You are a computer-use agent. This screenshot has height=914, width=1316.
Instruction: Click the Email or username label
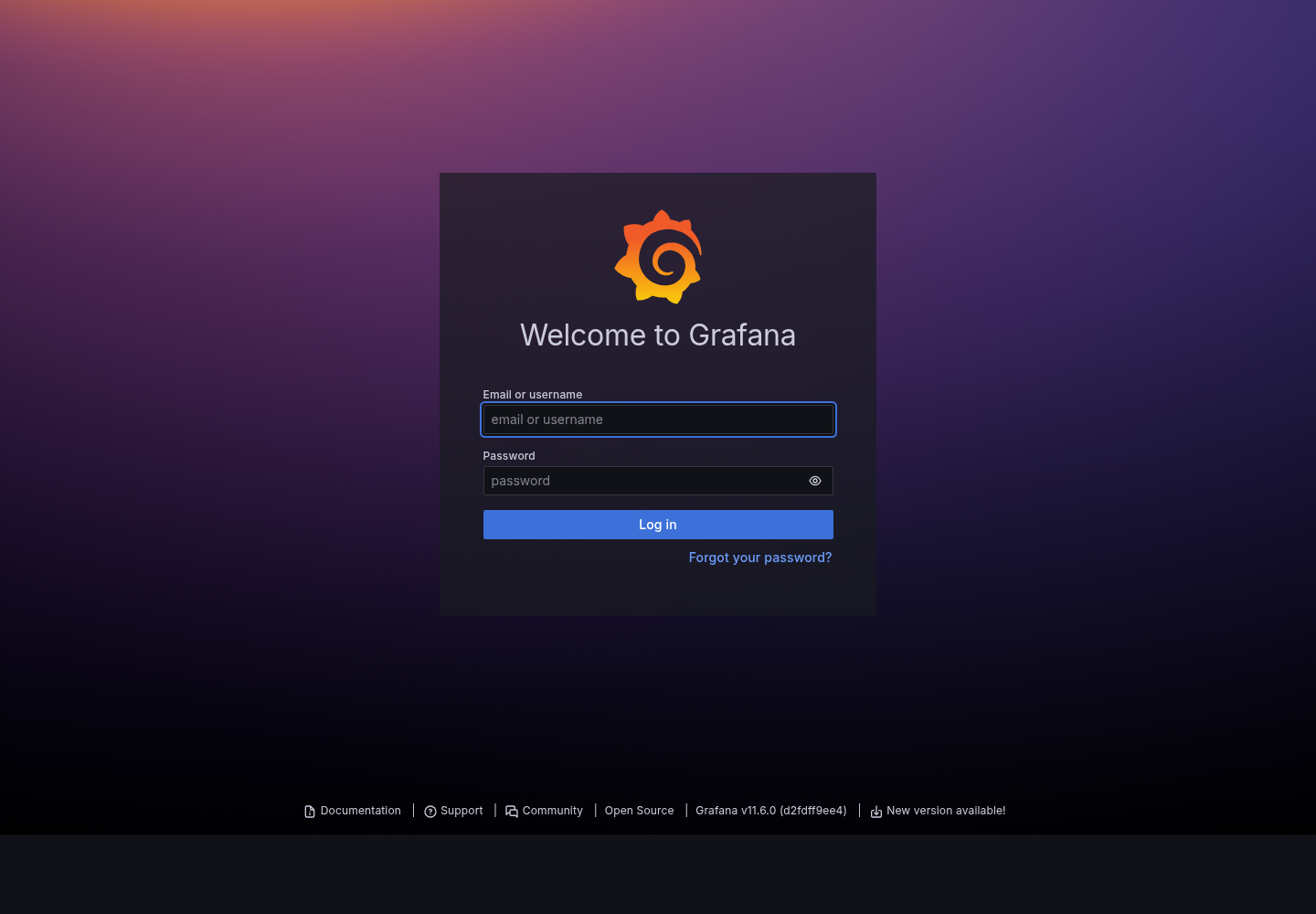[533, 395]
